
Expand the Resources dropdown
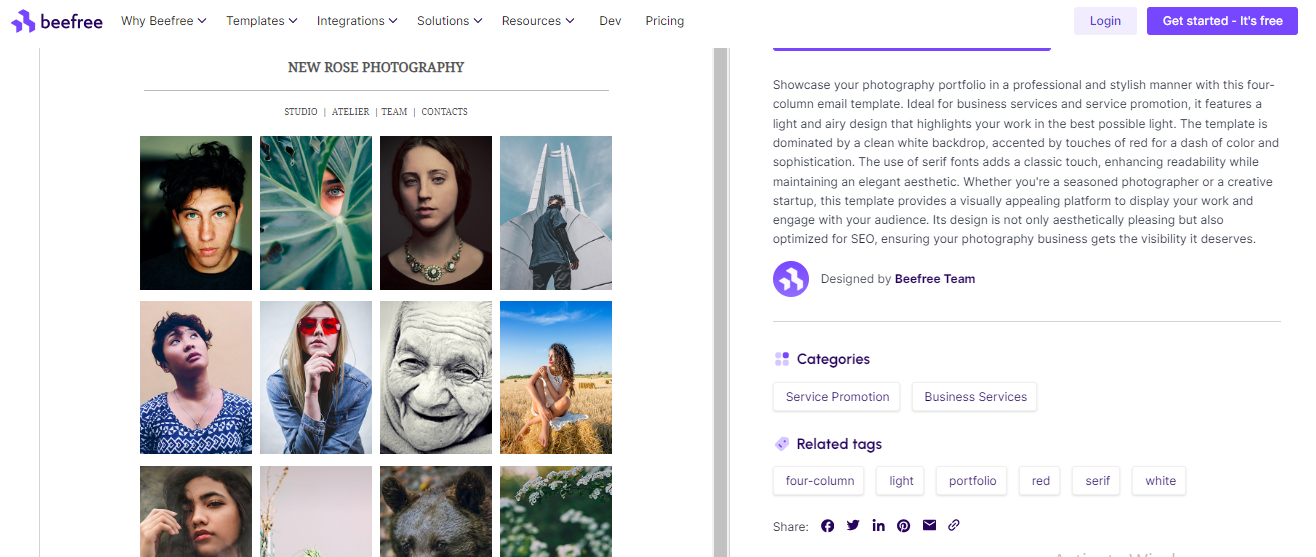pyautogui.click(x=538, y=21)
